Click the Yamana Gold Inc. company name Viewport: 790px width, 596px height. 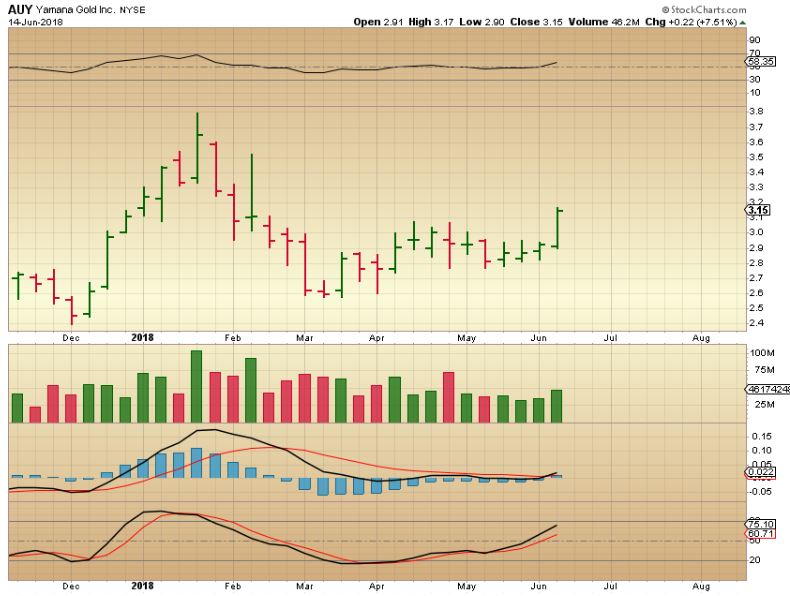click(75, 10)
